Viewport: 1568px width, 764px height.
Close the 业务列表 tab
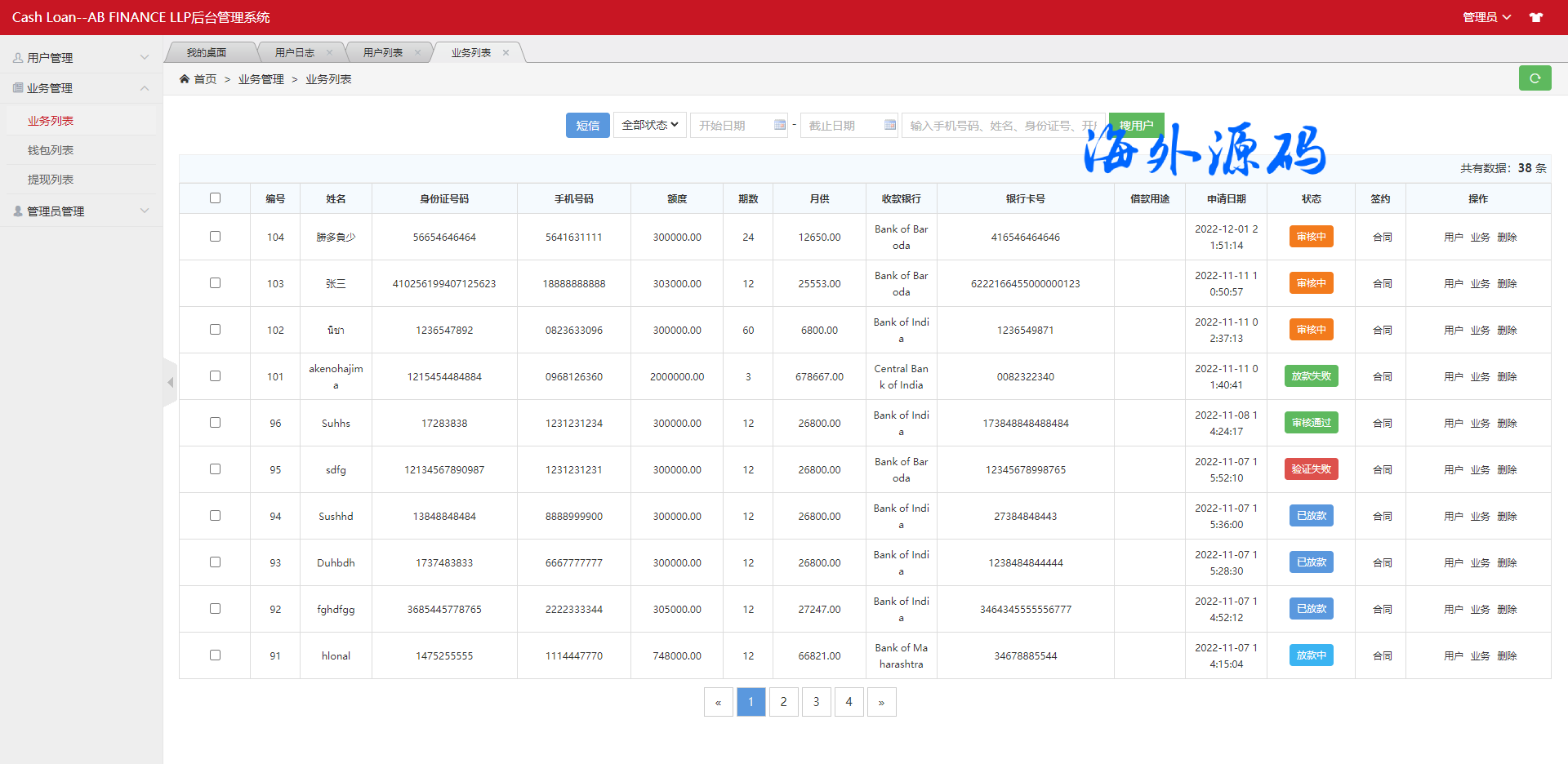(506, 52)
